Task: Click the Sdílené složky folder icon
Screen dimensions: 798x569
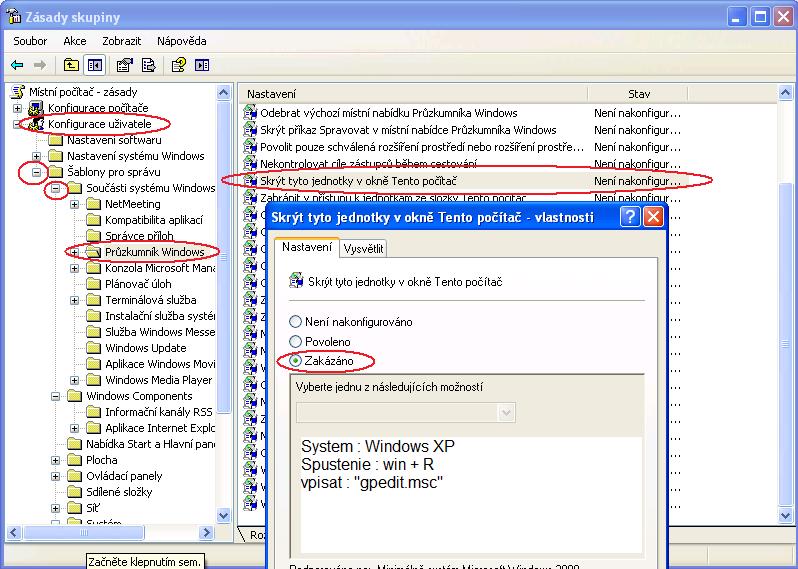Action: [75, 492]
